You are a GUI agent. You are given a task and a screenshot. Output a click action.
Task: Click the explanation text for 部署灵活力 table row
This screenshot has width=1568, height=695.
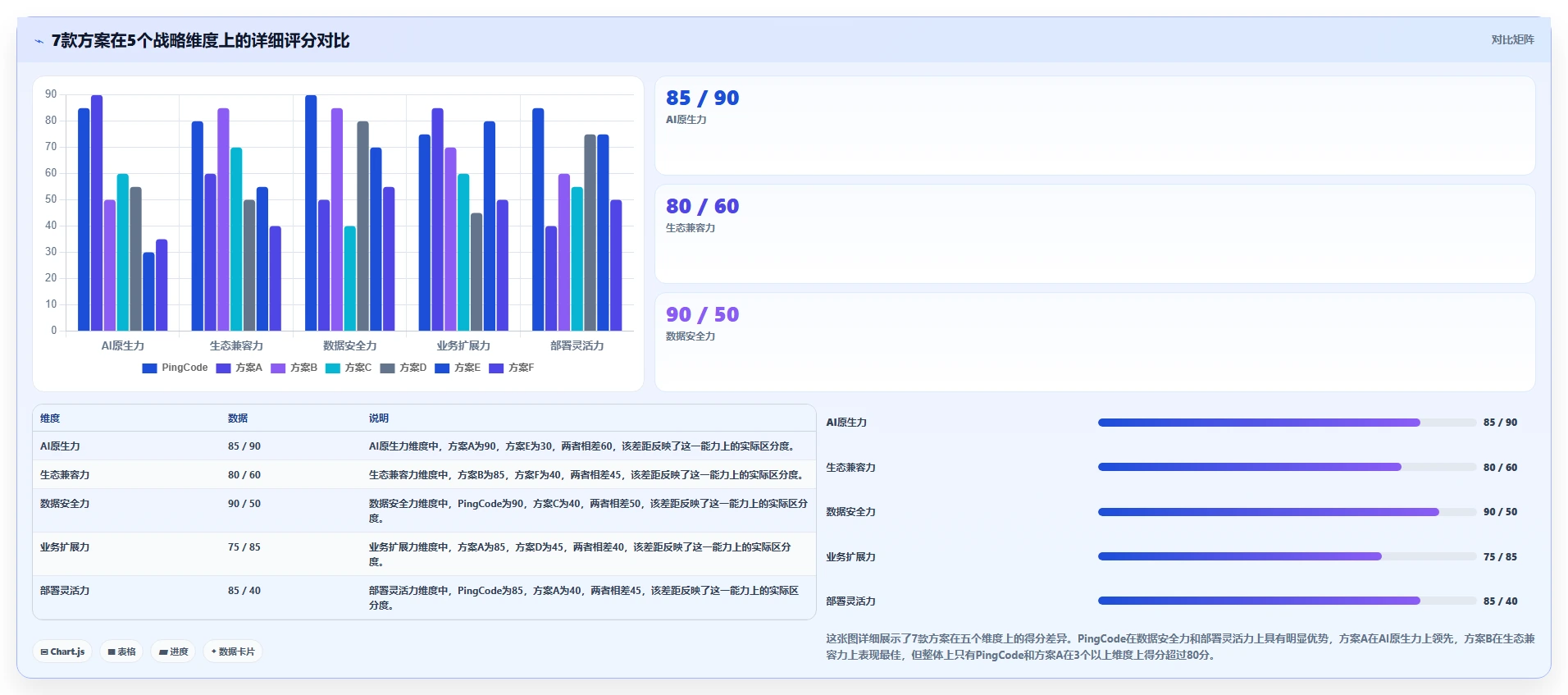[584, 598]
